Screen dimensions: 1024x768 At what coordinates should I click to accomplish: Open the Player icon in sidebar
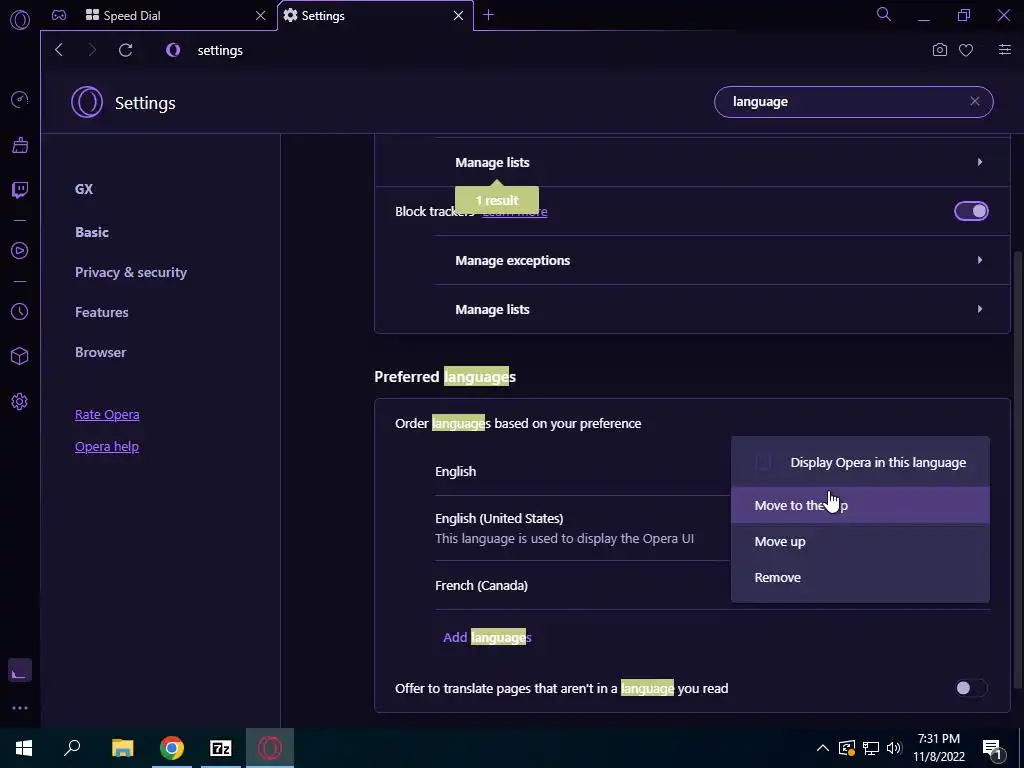(20, 251)
